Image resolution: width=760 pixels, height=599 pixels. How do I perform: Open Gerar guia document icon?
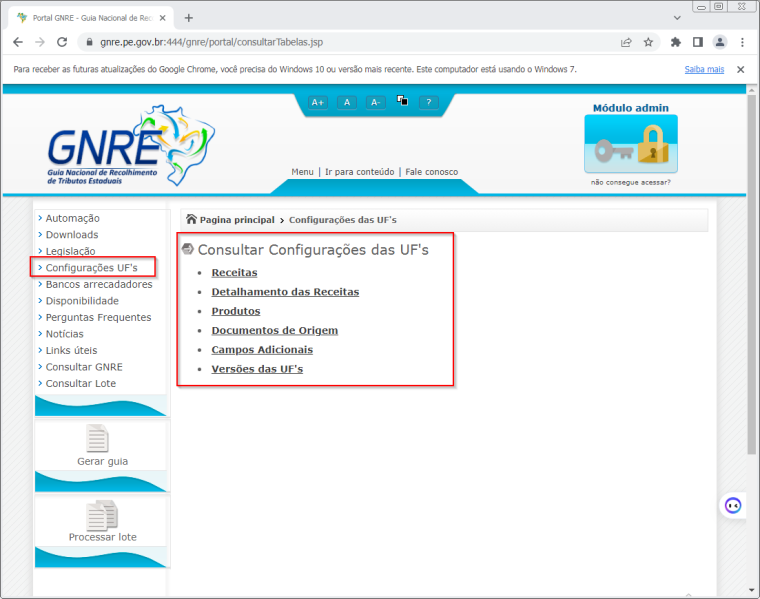[x=97, y=438]
